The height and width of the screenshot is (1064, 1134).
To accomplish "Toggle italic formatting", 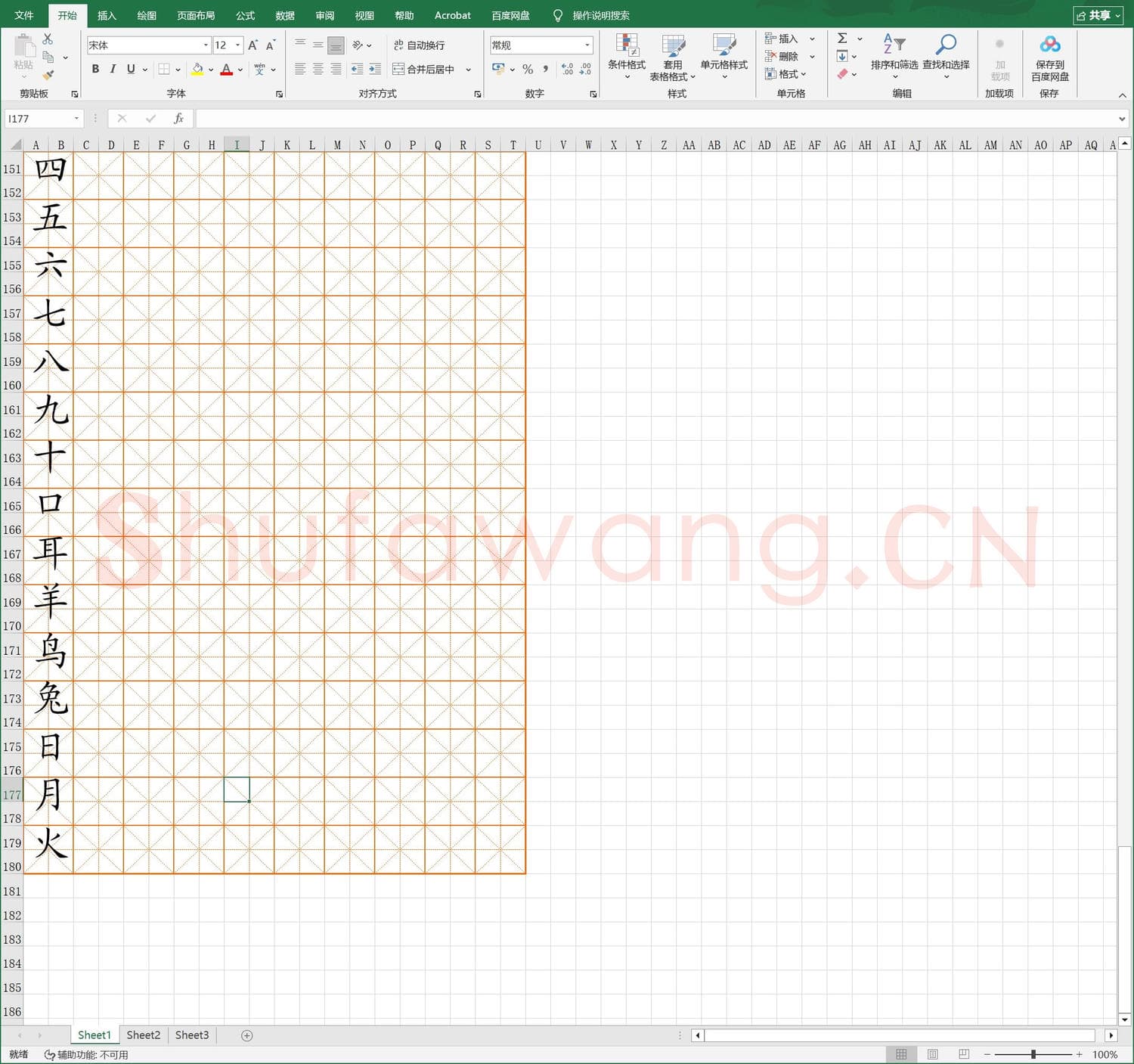I will (x=113, y=69).
